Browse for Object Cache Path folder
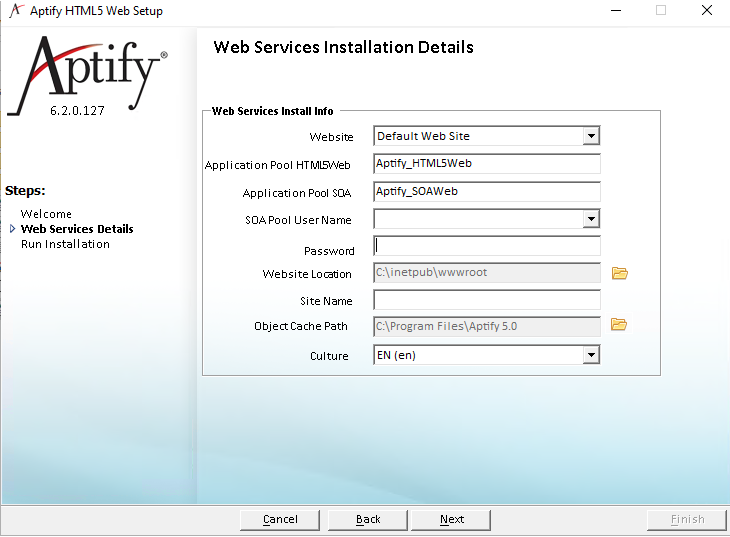Viewport: 730px width, 537px height. pyautogui.click(x=619, y=324)
